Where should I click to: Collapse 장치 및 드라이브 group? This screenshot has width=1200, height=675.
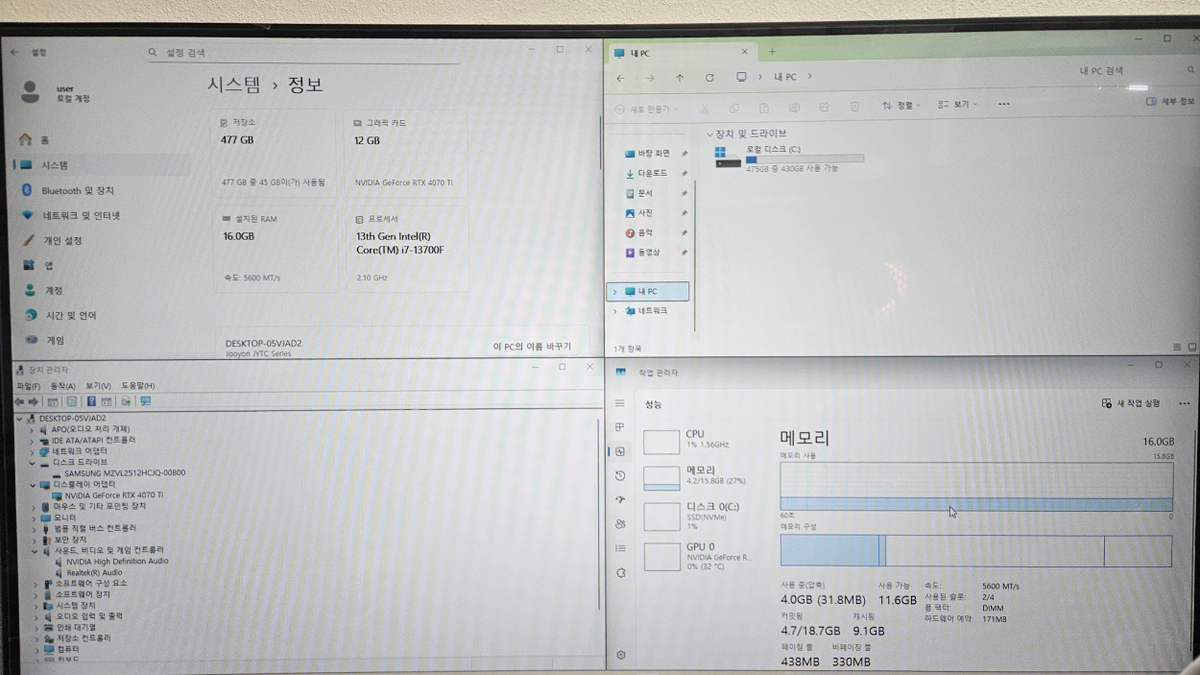pos(709,134)
